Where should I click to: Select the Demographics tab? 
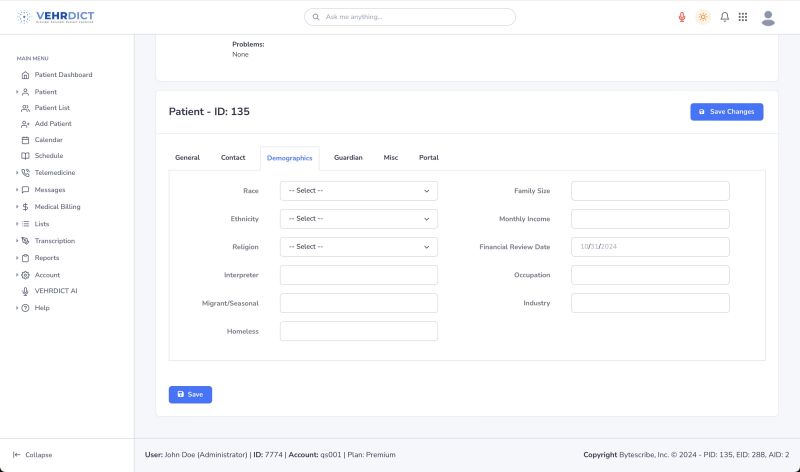(290, 158)
